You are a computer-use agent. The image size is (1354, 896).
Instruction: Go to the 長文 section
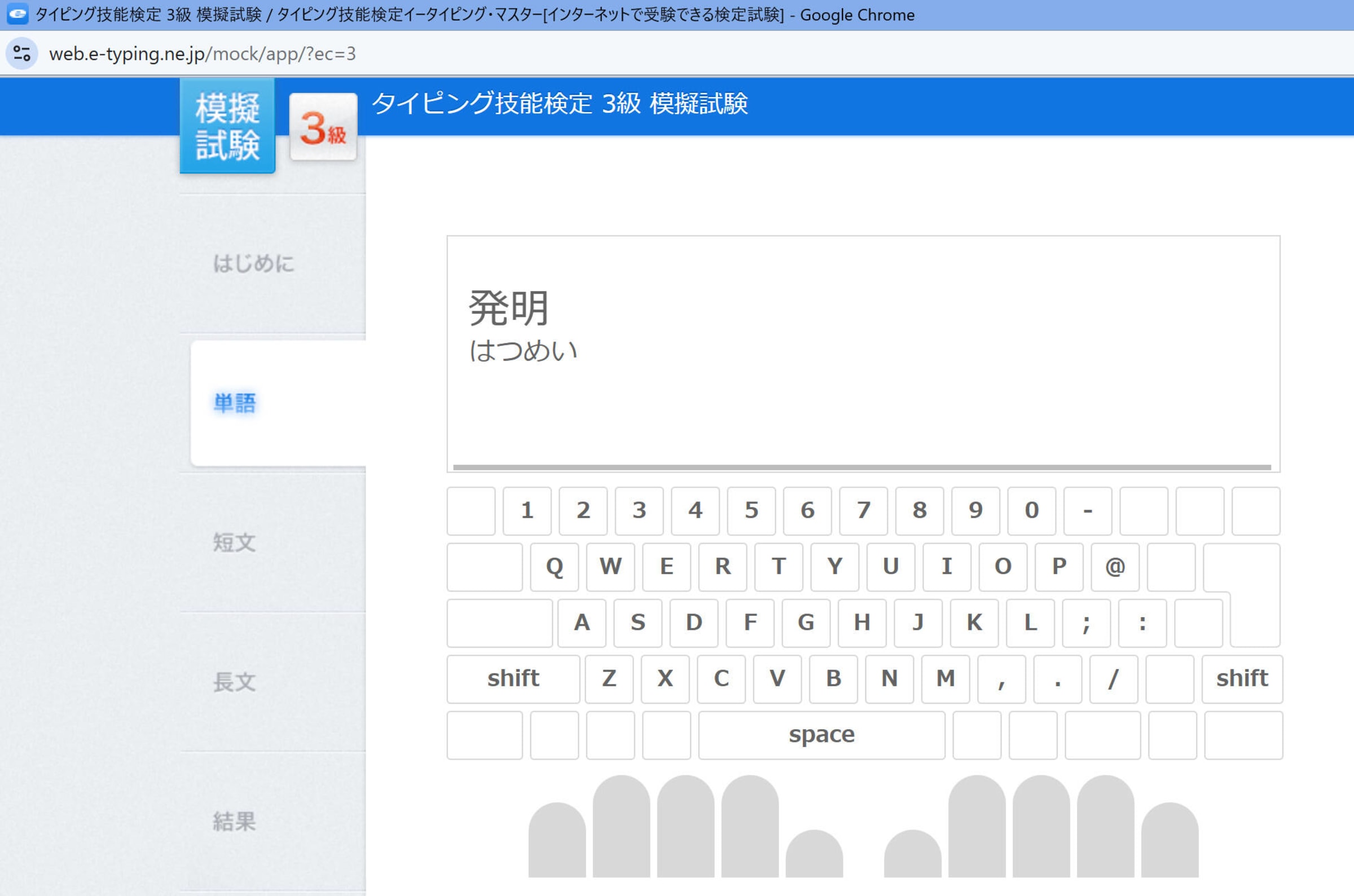pos(234,682)
